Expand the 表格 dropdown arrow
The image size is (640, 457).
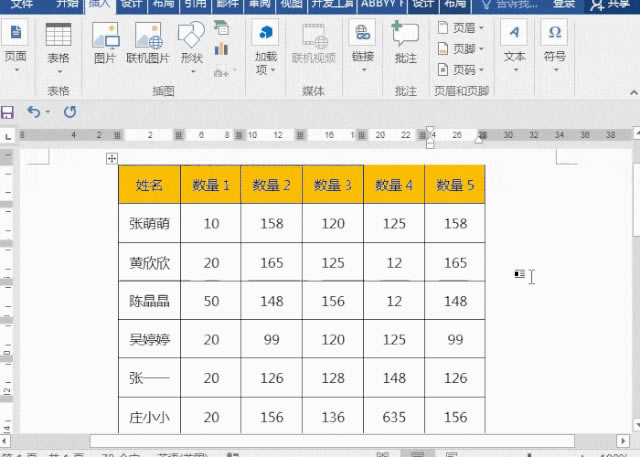pyautogui.click(x=60, y=72)
